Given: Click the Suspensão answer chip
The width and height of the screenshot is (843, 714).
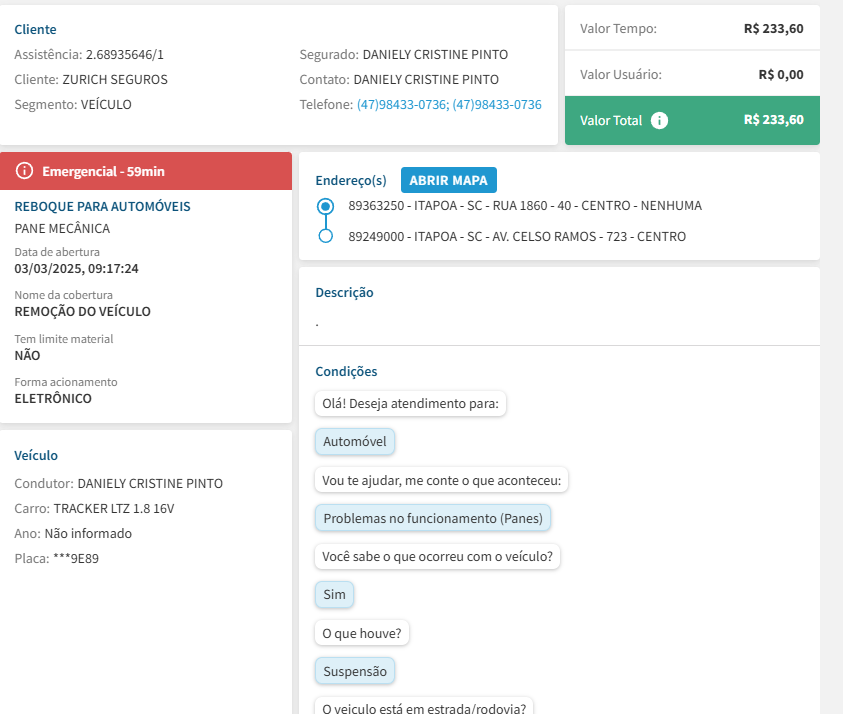Looking at the screenshot, I should [x=354, y=671].
